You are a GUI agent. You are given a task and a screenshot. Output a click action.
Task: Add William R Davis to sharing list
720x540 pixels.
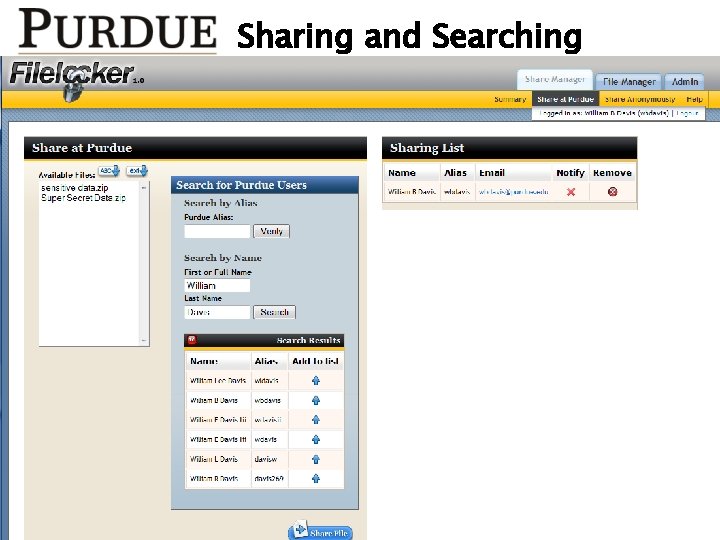point(315,478)
